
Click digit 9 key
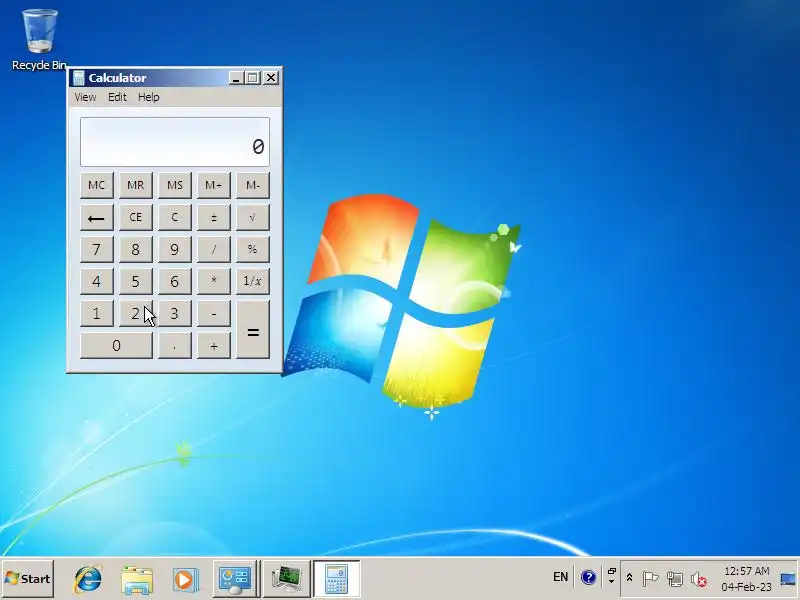pos(174,249)
